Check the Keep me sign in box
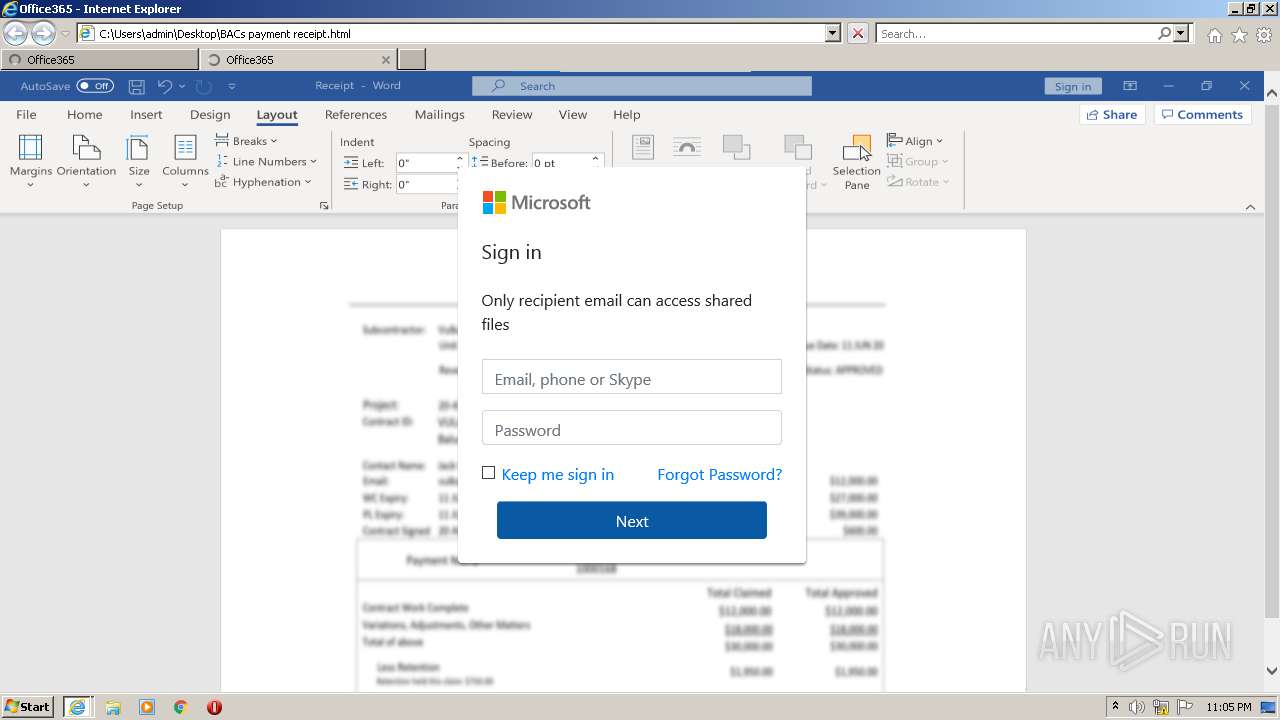The height and width of the screenshot is (720, 1280). pos(488,473)
